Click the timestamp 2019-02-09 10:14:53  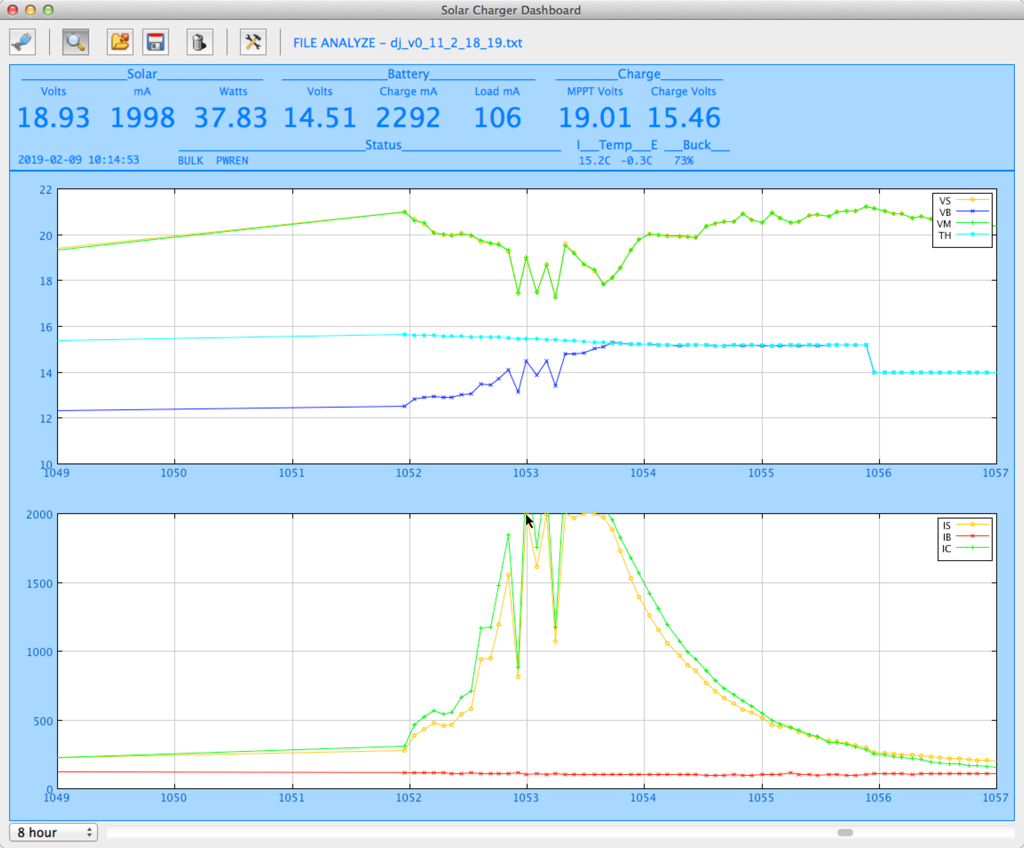pos(78,160)
